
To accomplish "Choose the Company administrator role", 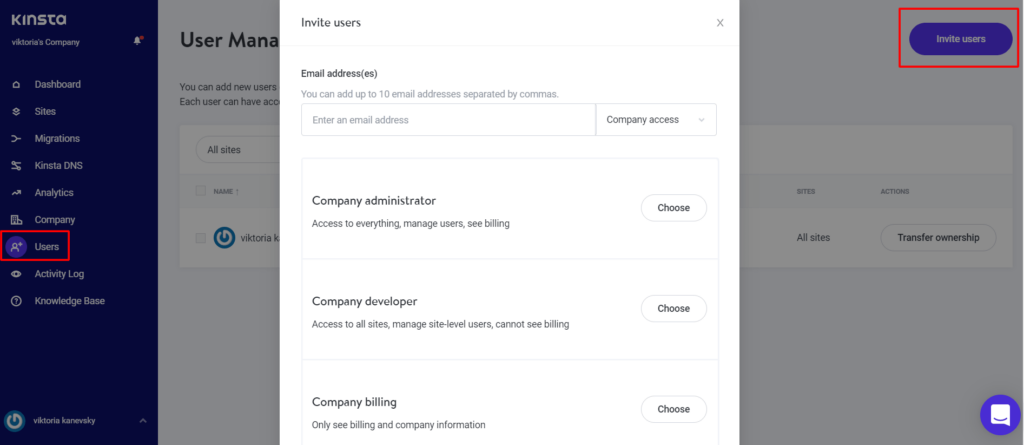I will (673, 208).
